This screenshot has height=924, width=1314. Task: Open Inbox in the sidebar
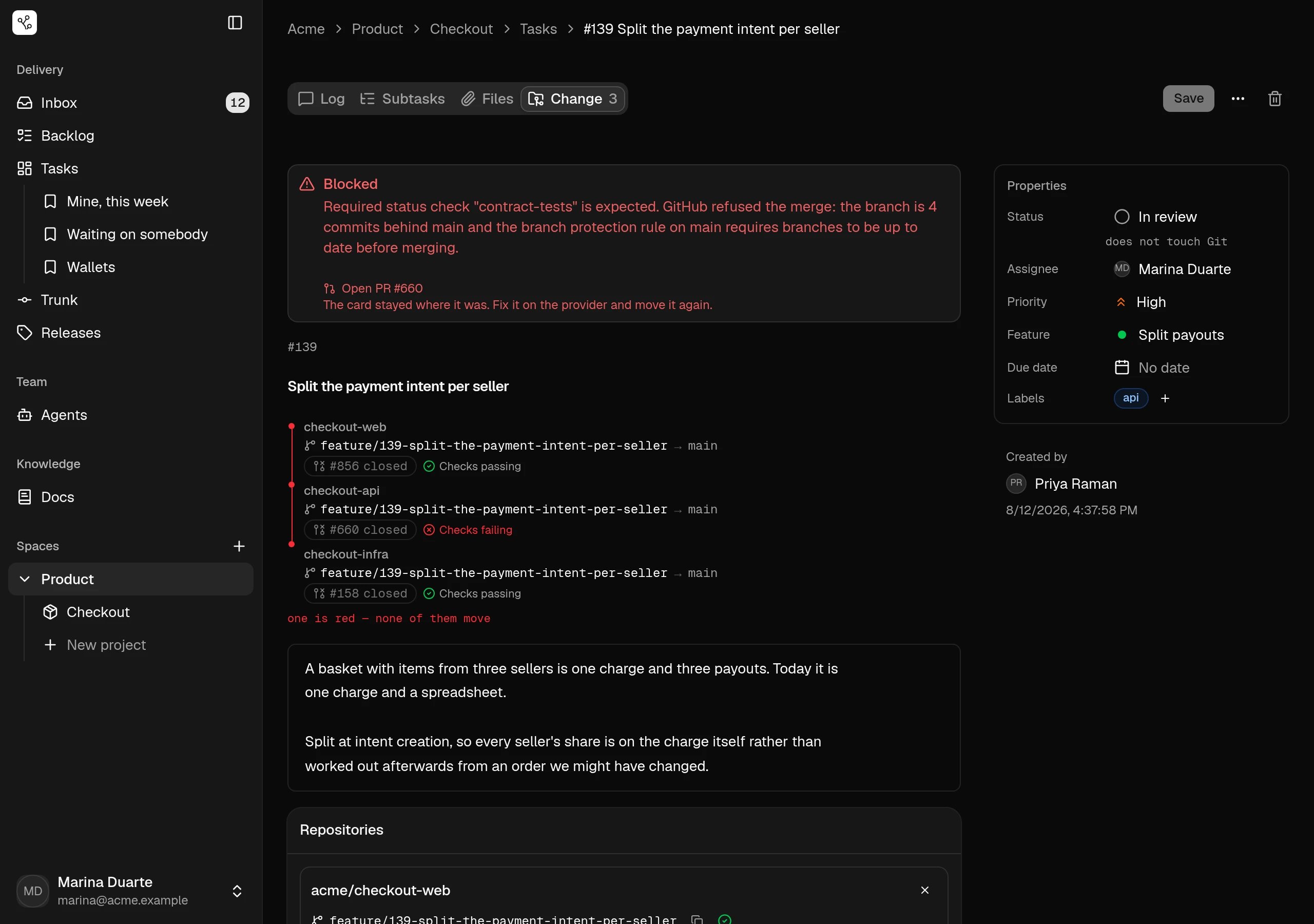[131, 103]
